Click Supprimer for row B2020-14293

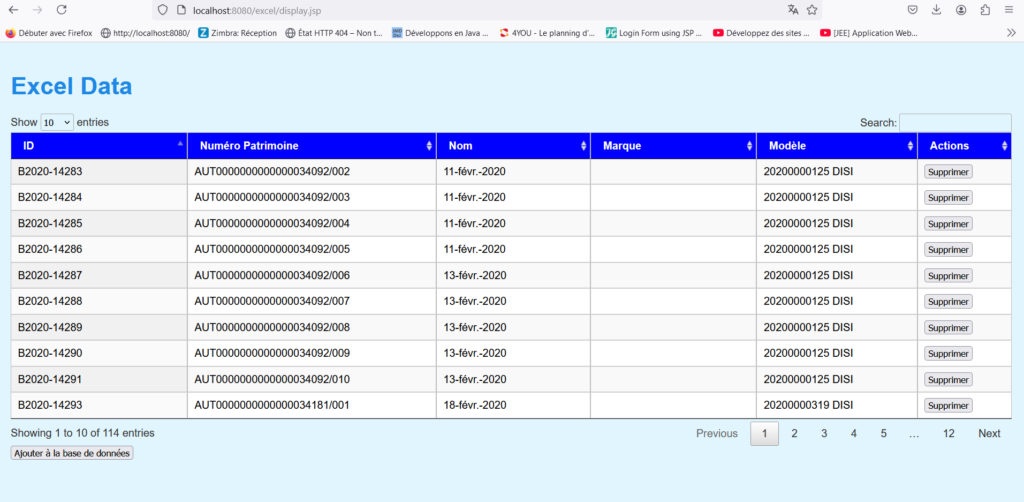pos(947,406)
